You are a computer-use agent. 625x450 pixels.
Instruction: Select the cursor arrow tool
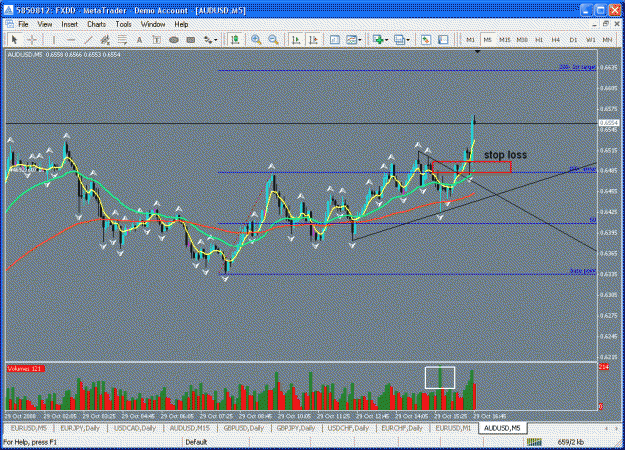point(15,39)
